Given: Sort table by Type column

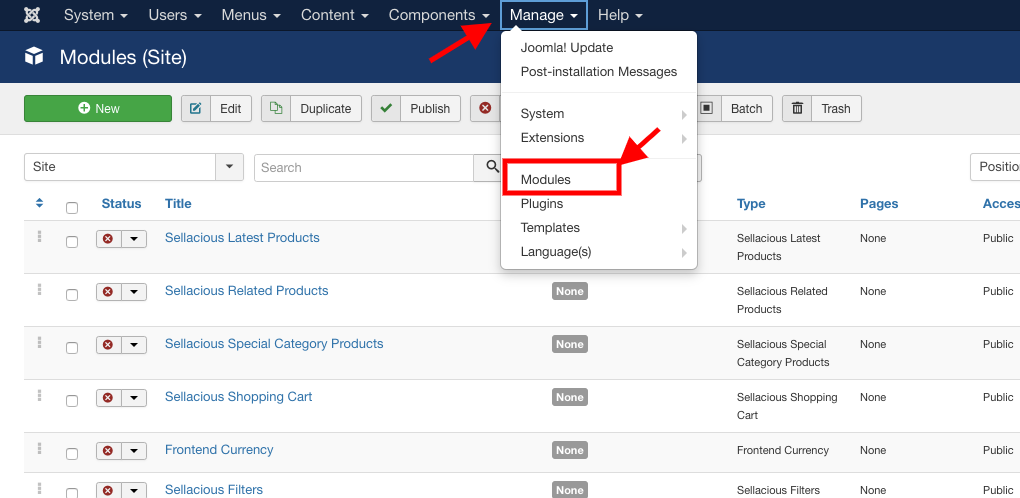Looking at the screenshot, I should 751,203.
